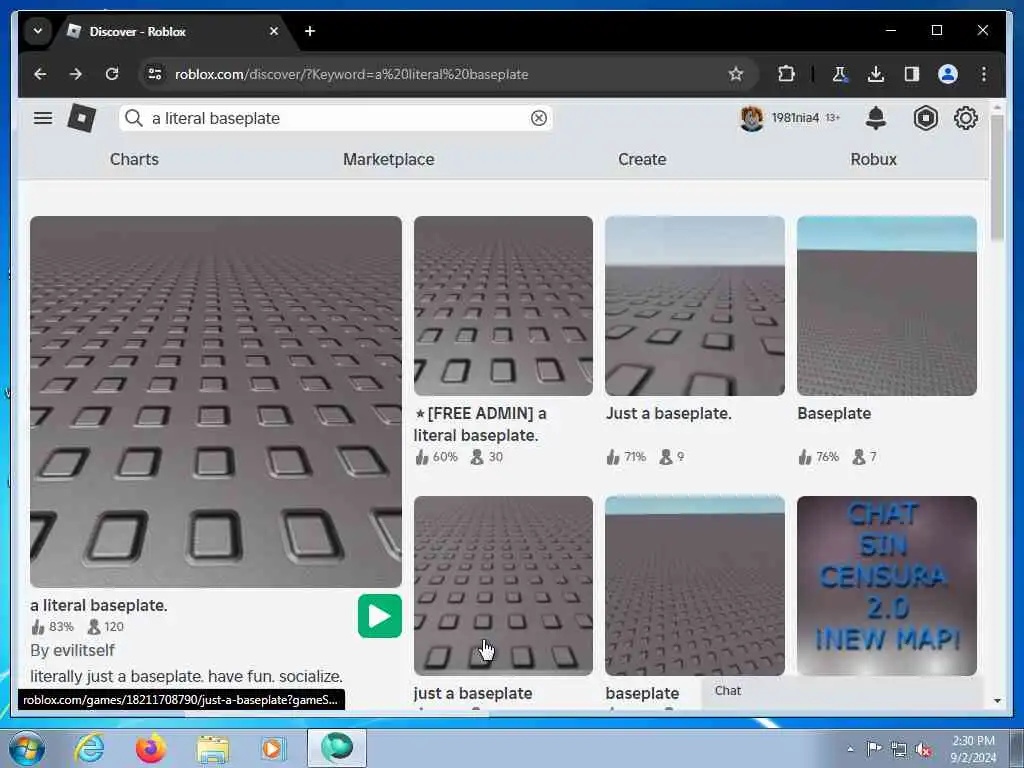The width and height of the screenshot is (1024, 768).
Task: Open the browser profile account icon
Action: (x=948, y=74)
